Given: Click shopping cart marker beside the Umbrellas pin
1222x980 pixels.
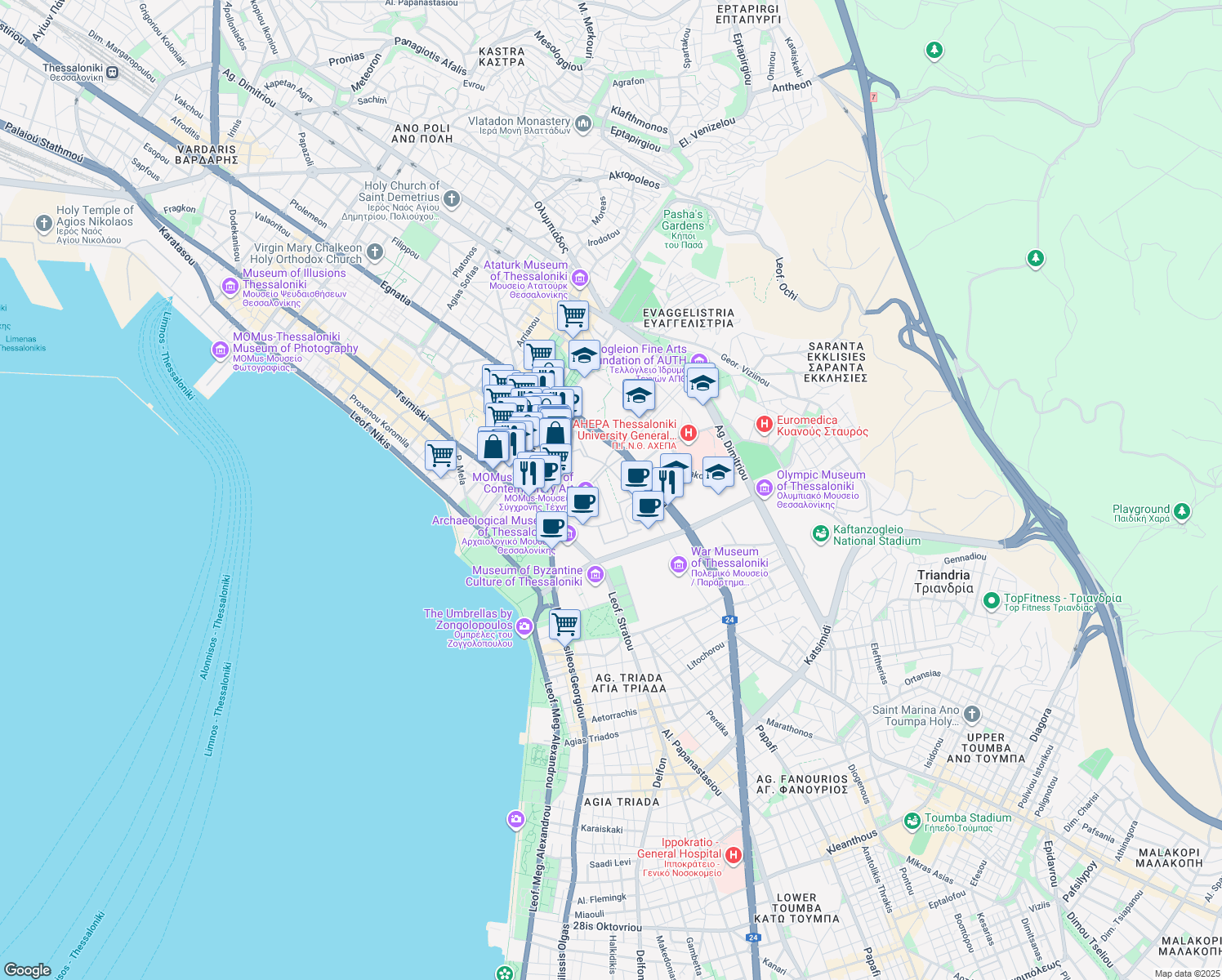Looking at the screenshot, I should [x=565, y=626].
